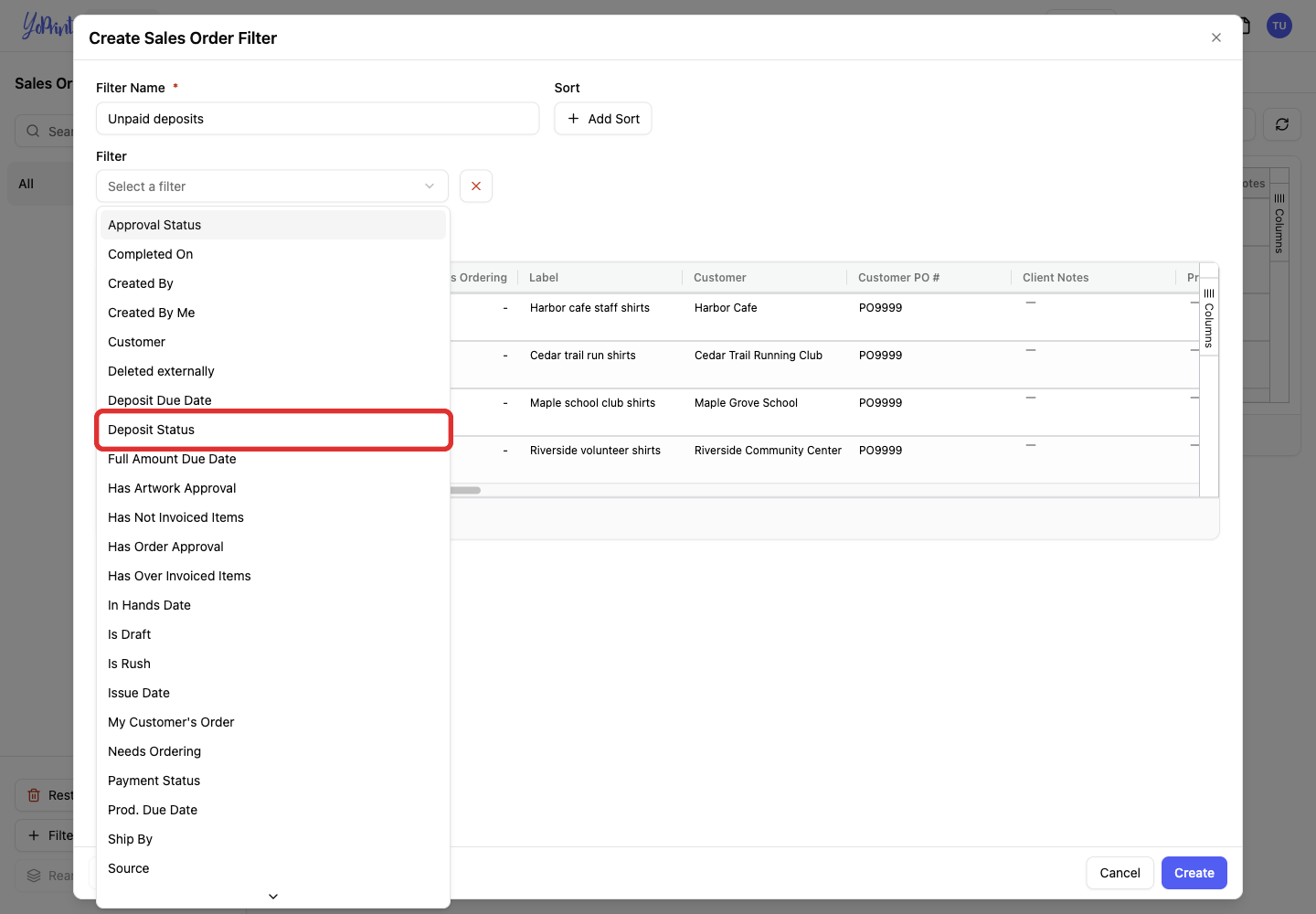Screen dimensions: 1316x914
Task: Choose Is Draft filter option
Action: [x=273, y=634]
